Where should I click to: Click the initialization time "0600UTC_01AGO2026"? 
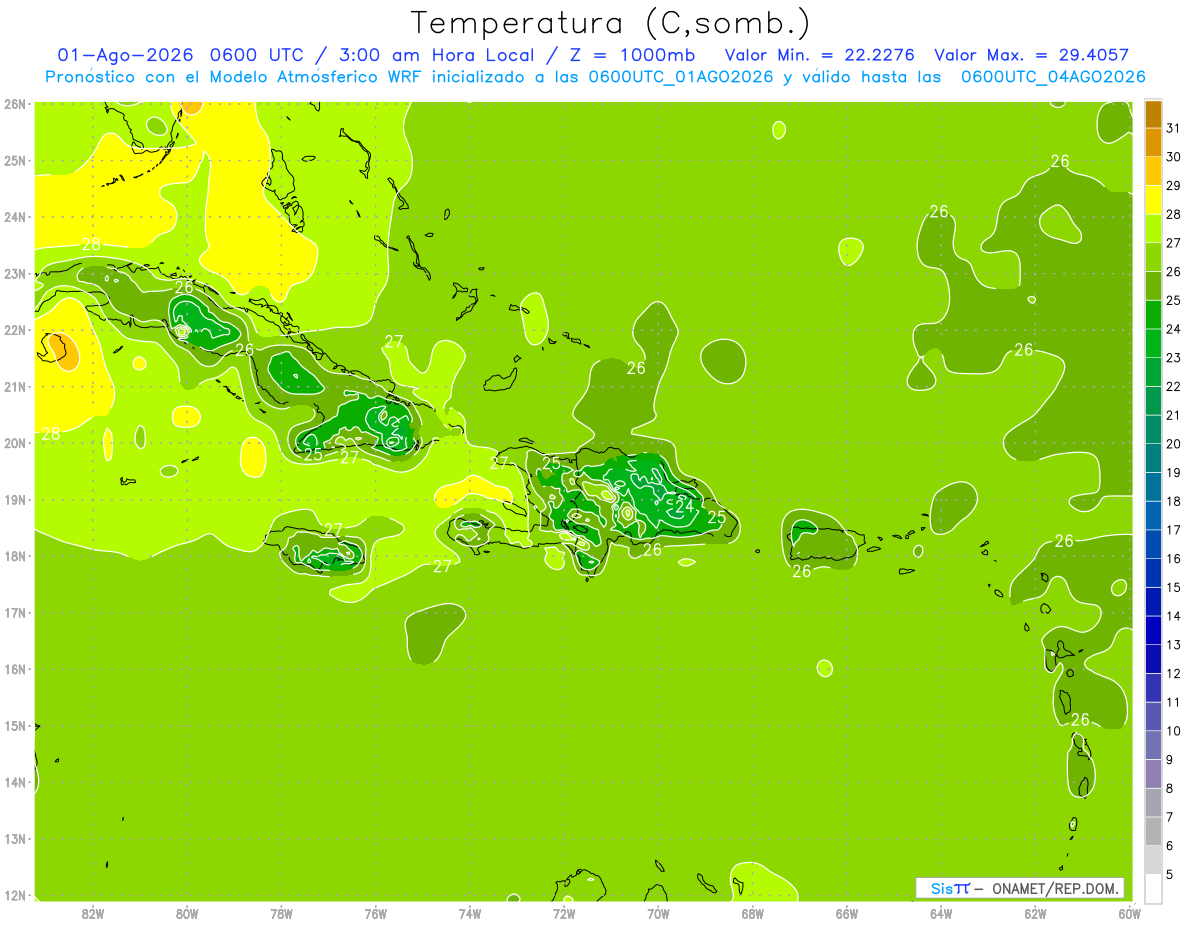pyautogui.click(x=681, y=77)
